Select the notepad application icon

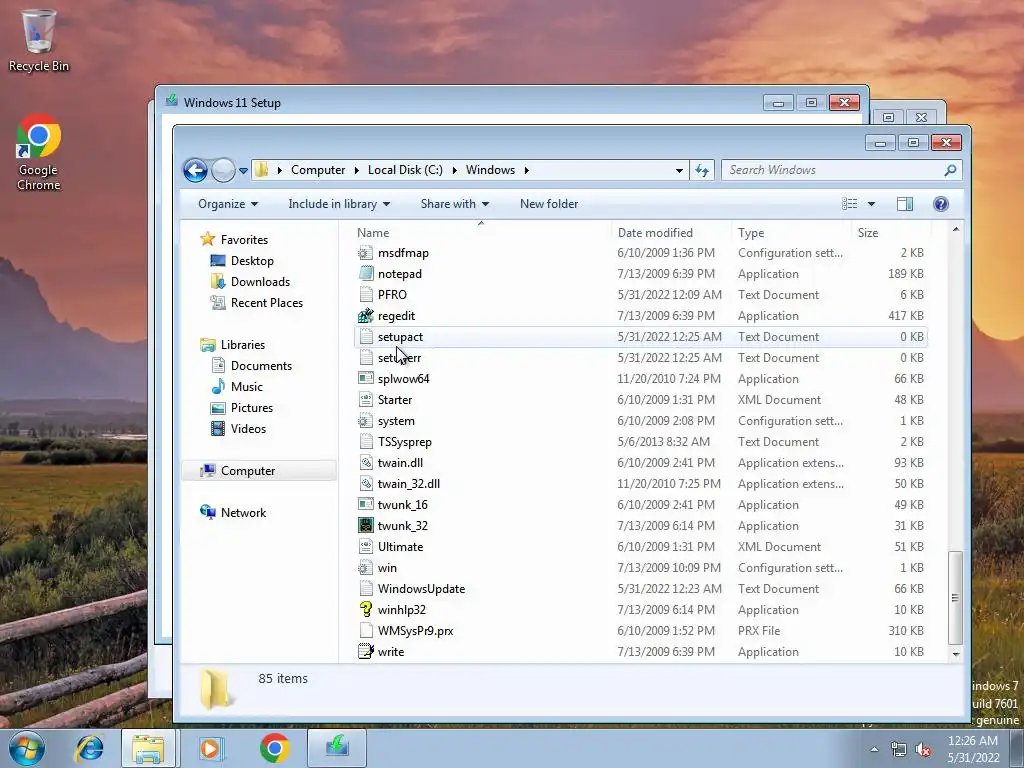click(x=366, y=274)
